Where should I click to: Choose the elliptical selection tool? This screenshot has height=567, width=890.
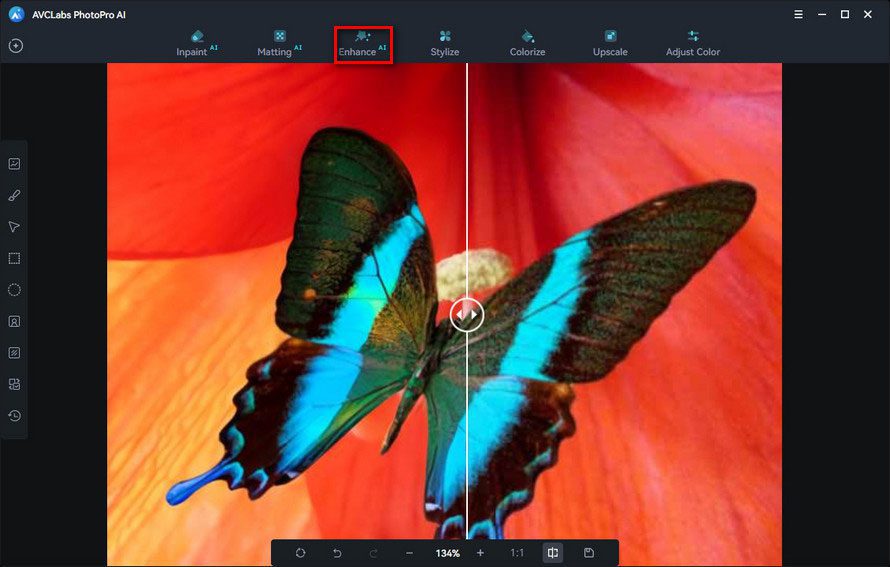click(14, 290)
